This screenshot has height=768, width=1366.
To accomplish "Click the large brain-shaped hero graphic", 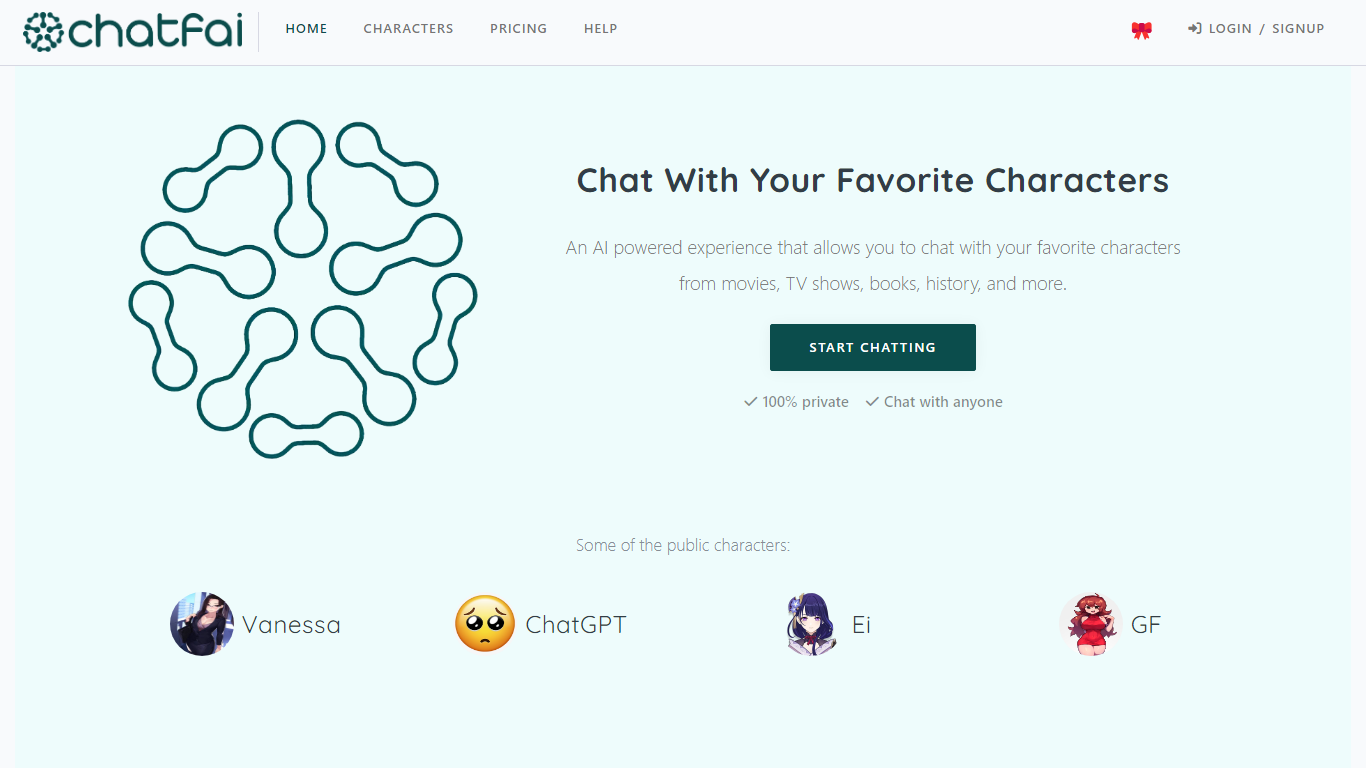I will 303,289.
